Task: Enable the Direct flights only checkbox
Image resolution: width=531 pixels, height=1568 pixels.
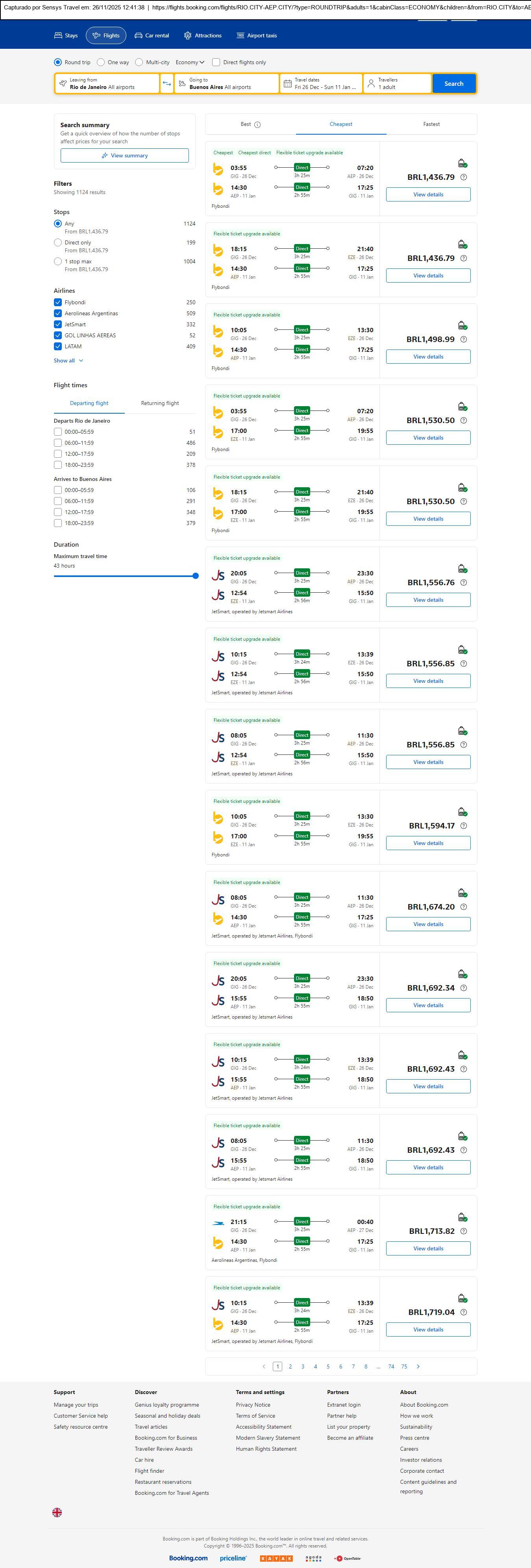Action: pyautogui.click(x=216, y=62)
